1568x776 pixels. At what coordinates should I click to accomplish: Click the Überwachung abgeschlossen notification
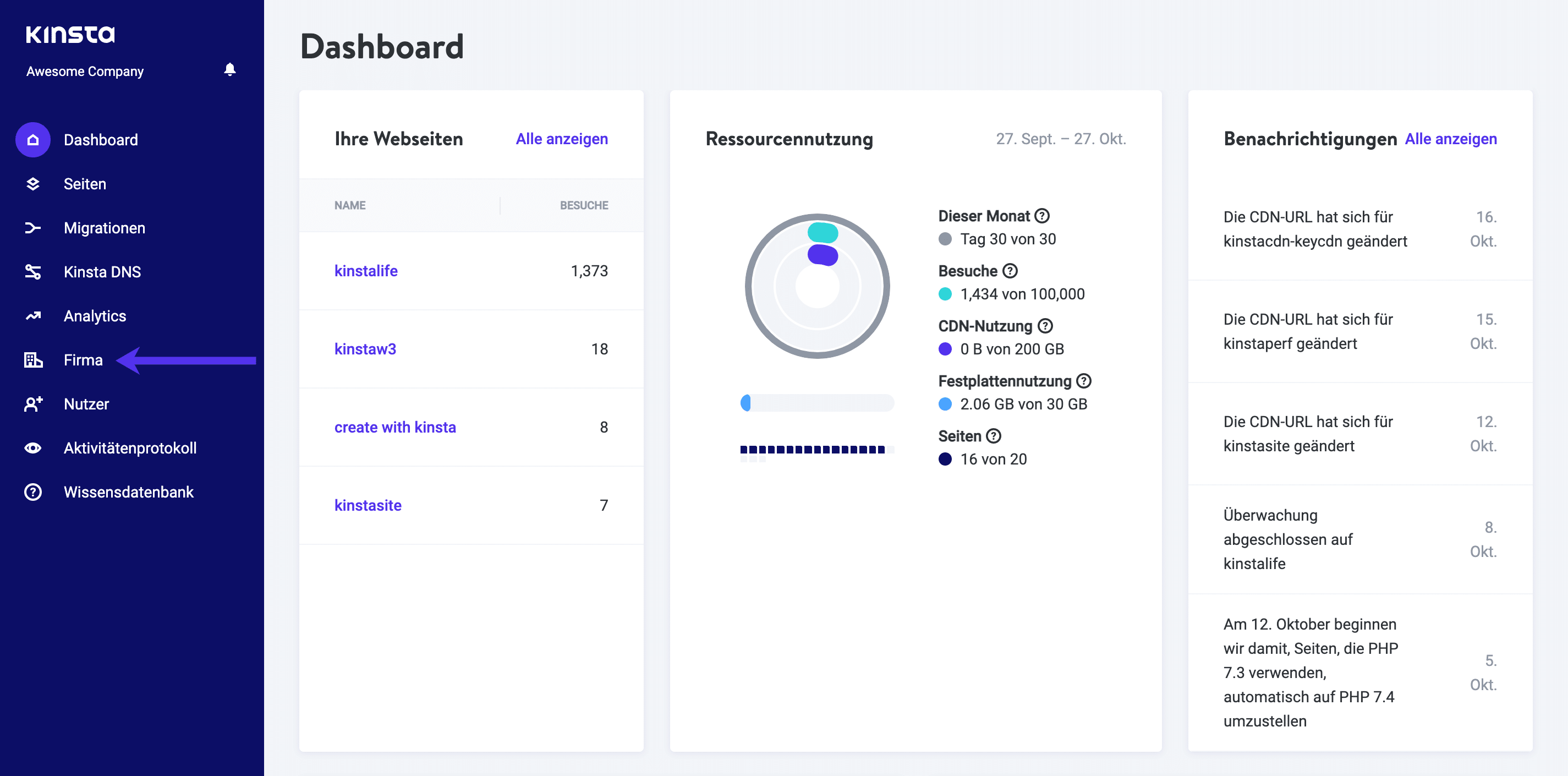1360,539
